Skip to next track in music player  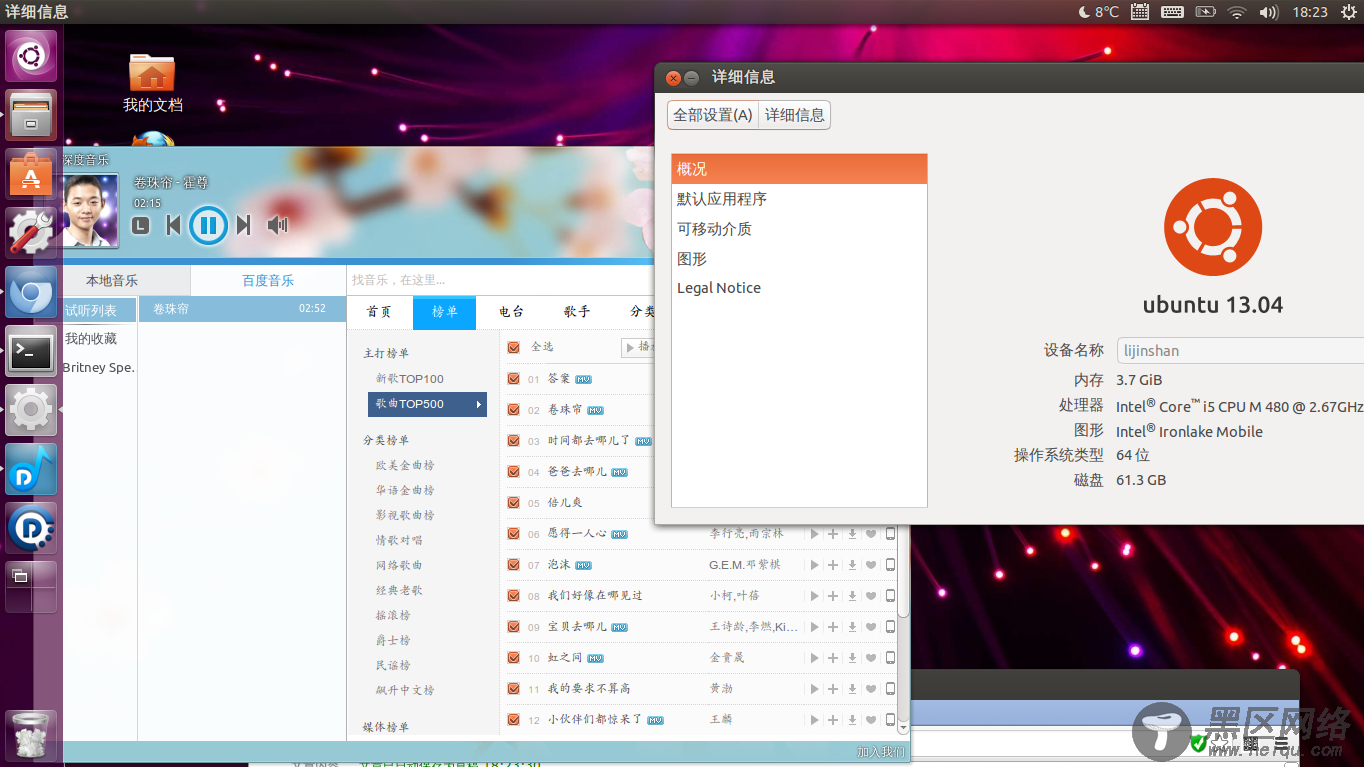(243, 226)
